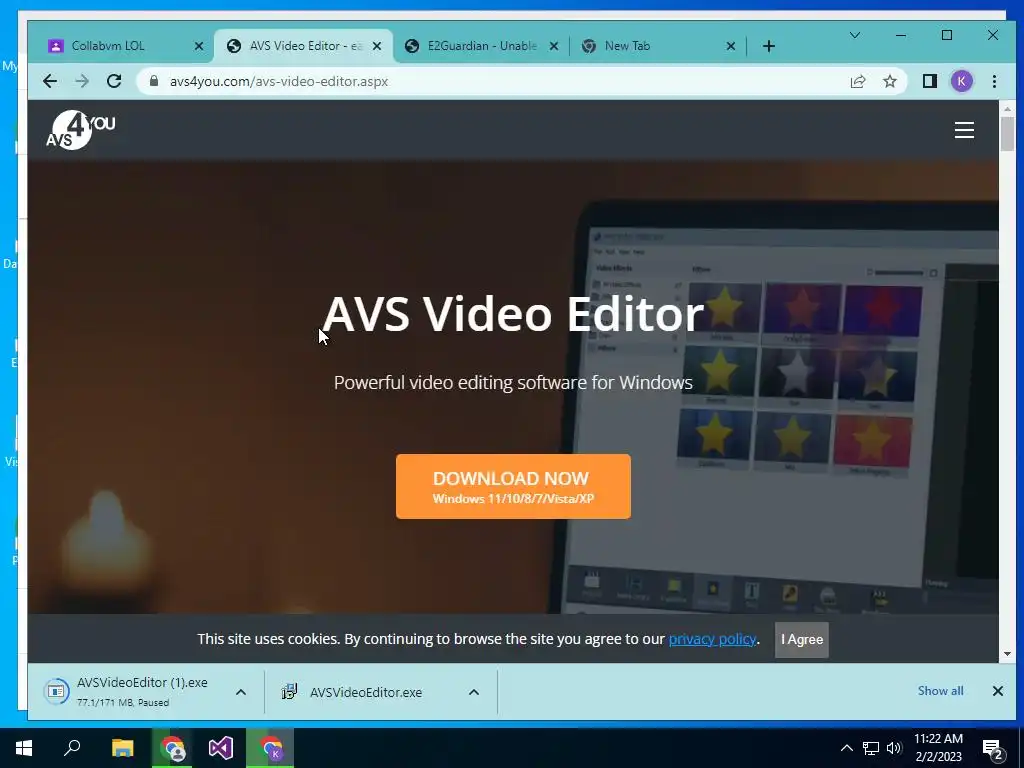Bookmark this page with the star icon
Image resolution: width=1024 pixels, height=768 pixels.
click(x=889, y=81)
